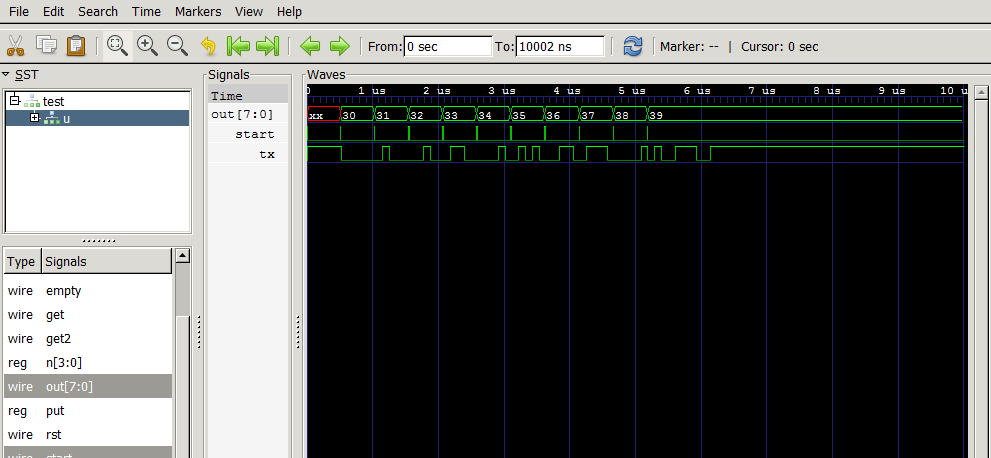Expand the u tree node
Screen dimensions: 991x458
35,118
